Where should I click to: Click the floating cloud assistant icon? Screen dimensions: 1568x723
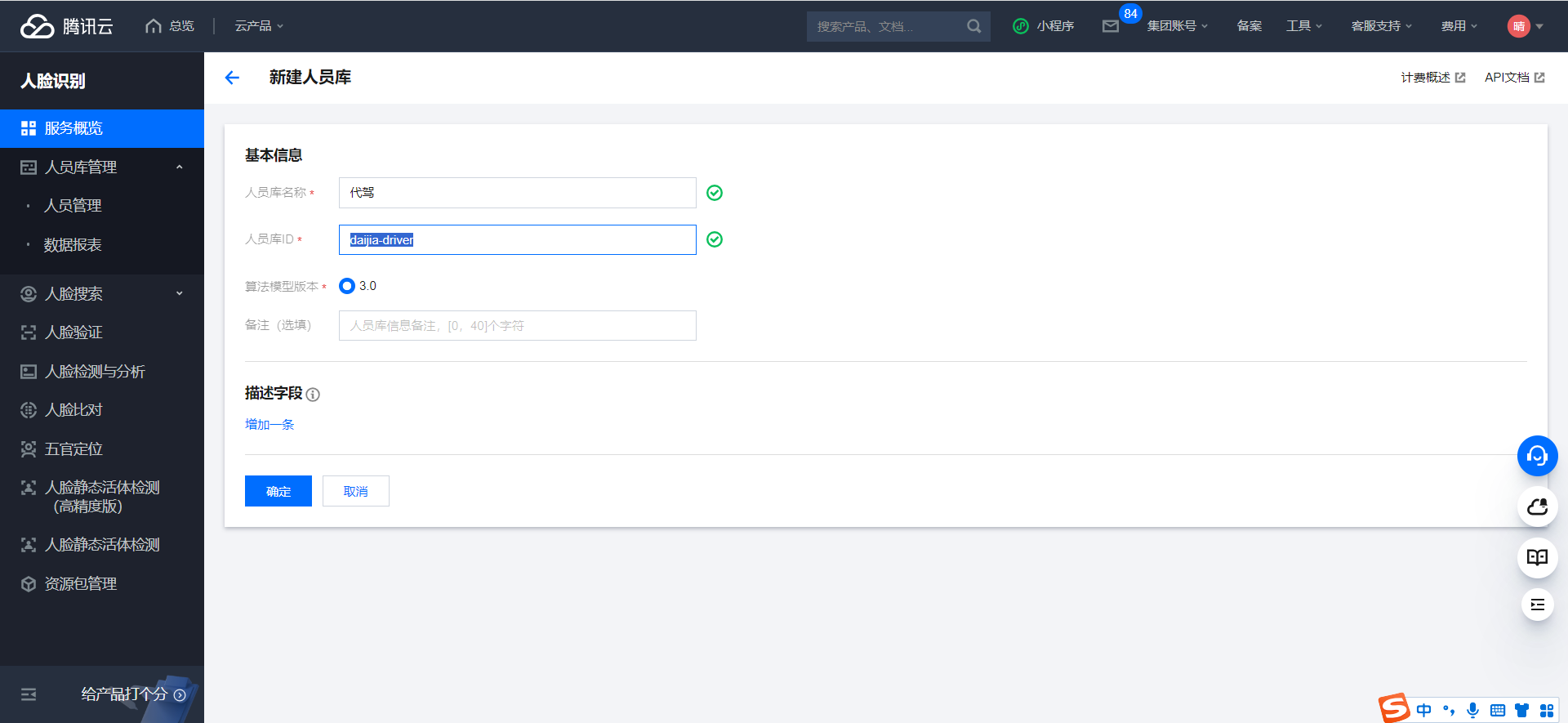(1537, 507)
